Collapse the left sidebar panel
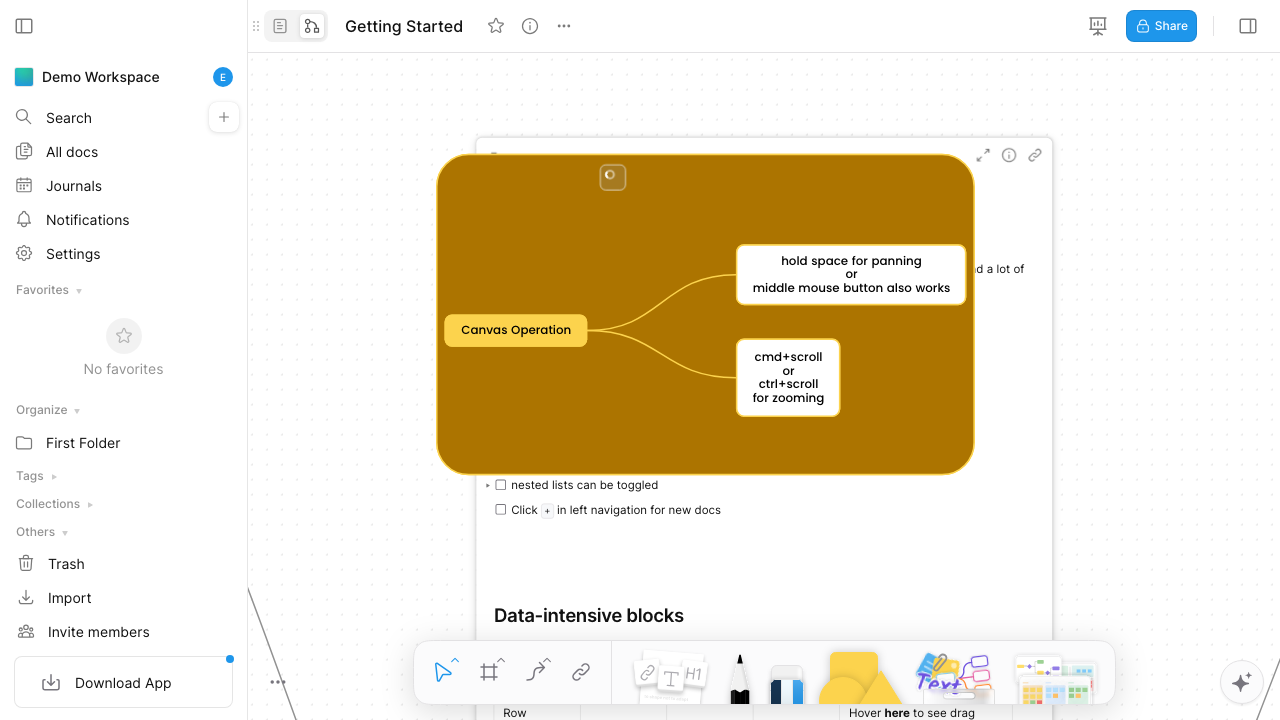 pyautogui.click(x=24, y=26)
